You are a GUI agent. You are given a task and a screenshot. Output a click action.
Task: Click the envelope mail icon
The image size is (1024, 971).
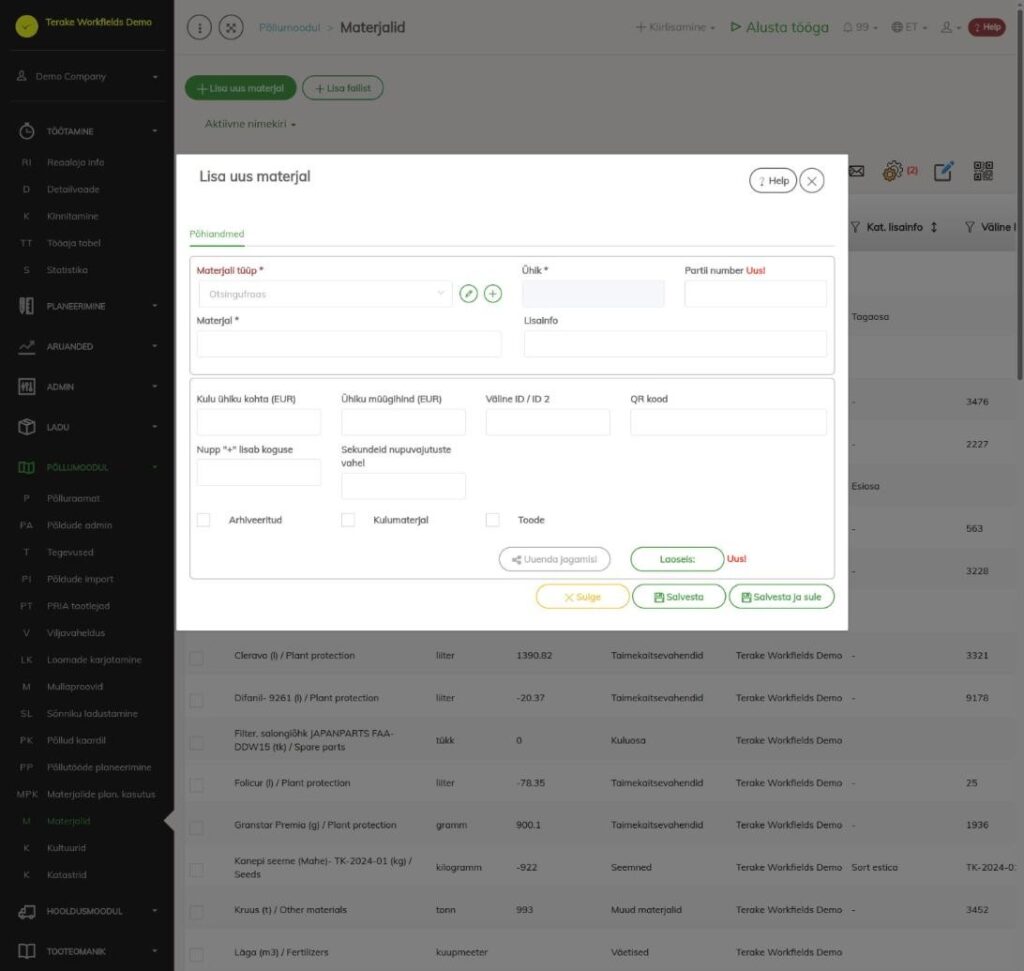[856, 171]
